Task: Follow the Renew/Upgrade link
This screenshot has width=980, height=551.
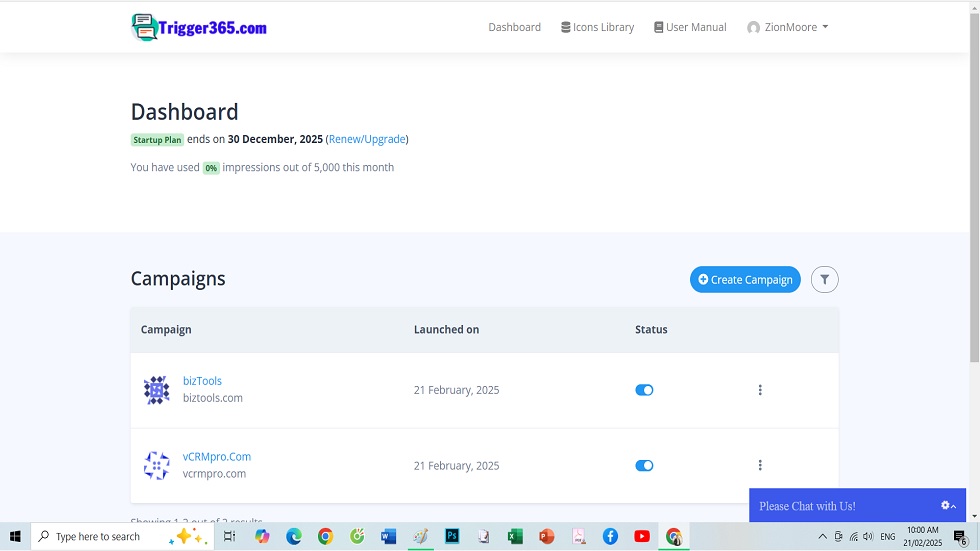Action: click(367, 139)
